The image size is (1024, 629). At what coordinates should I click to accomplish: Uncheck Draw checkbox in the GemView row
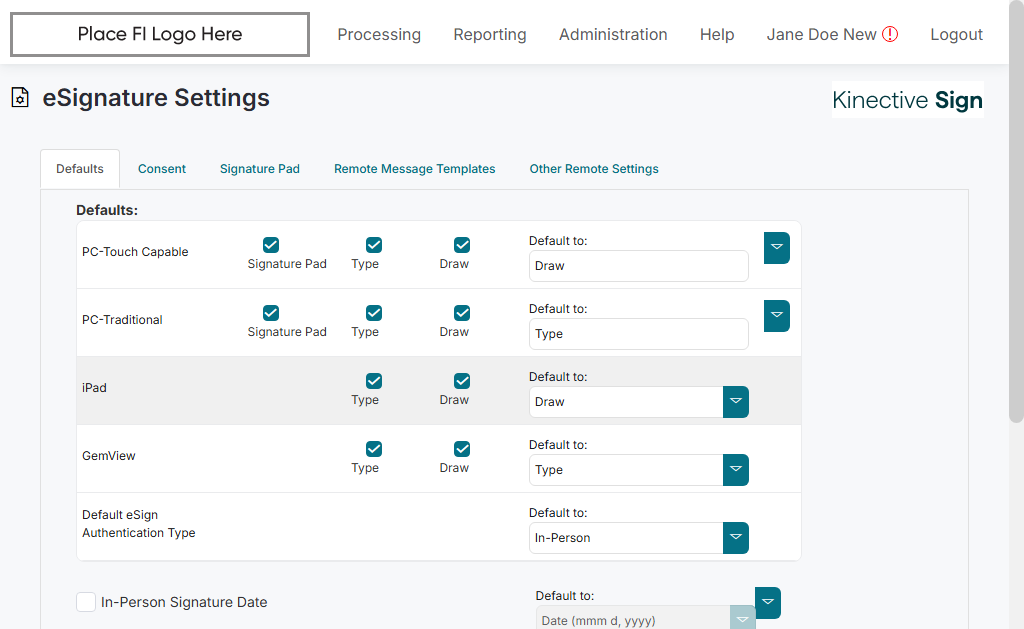[x=462, y=449]
